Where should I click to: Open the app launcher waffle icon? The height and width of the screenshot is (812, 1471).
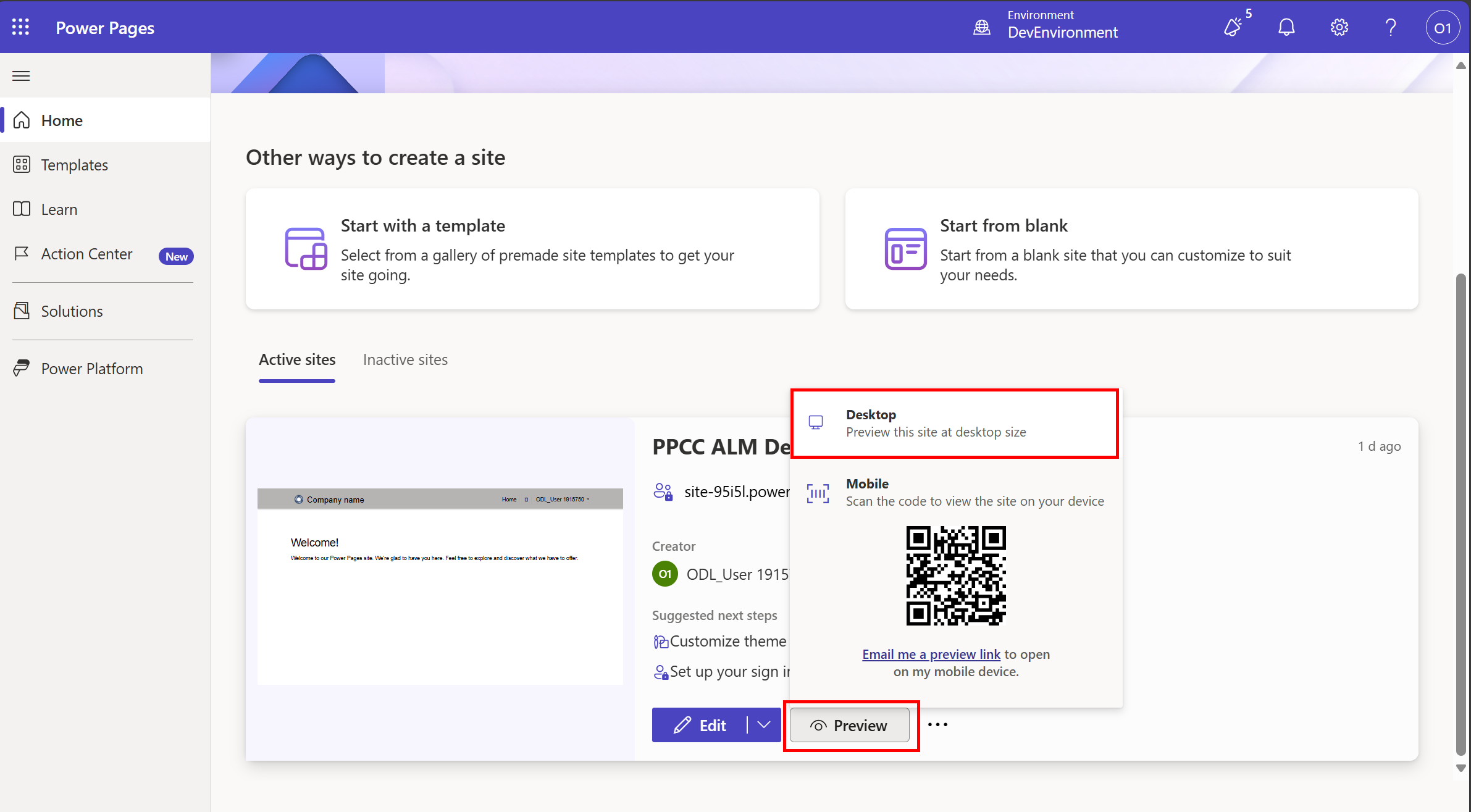coord(20,27)
